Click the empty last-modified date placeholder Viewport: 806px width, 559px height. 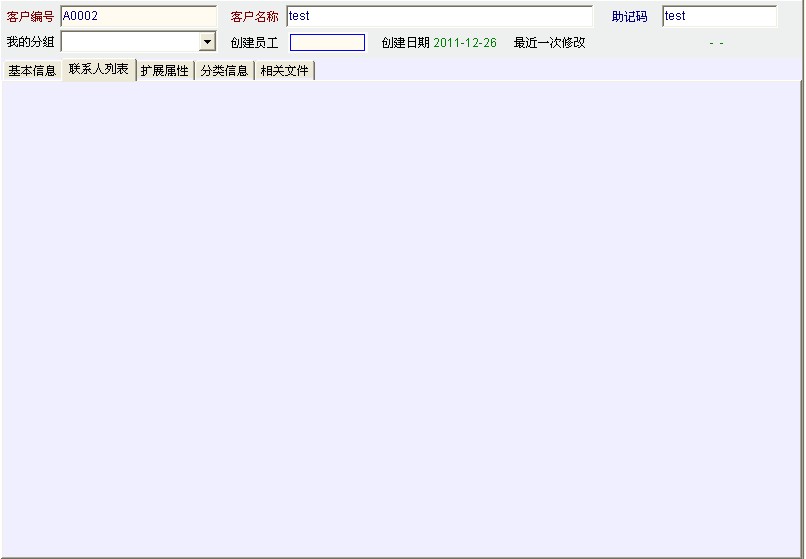coord(715,43)
